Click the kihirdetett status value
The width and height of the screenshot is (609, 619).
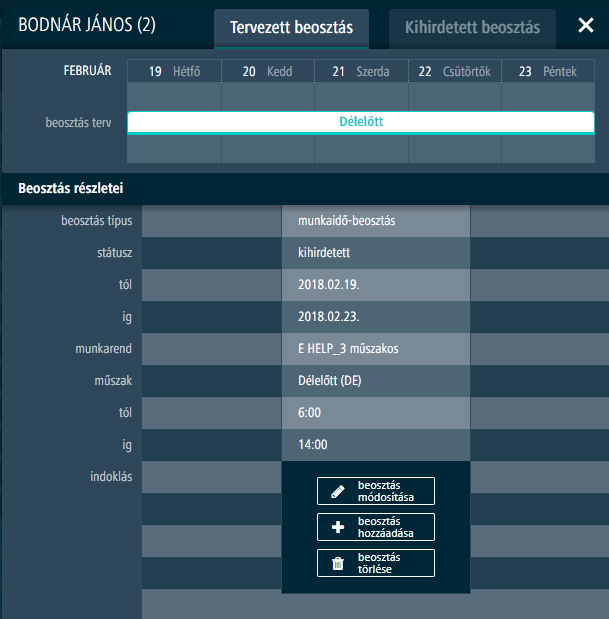(324, 253)
